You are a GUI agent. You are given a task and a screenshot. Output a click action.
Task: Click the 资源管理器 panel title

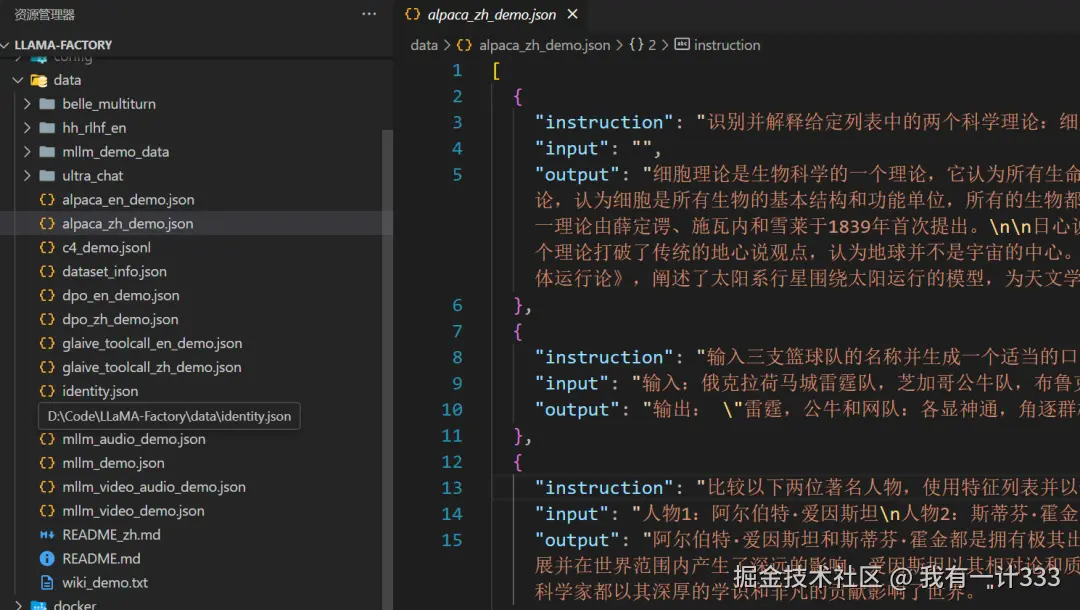pos(44,14)
